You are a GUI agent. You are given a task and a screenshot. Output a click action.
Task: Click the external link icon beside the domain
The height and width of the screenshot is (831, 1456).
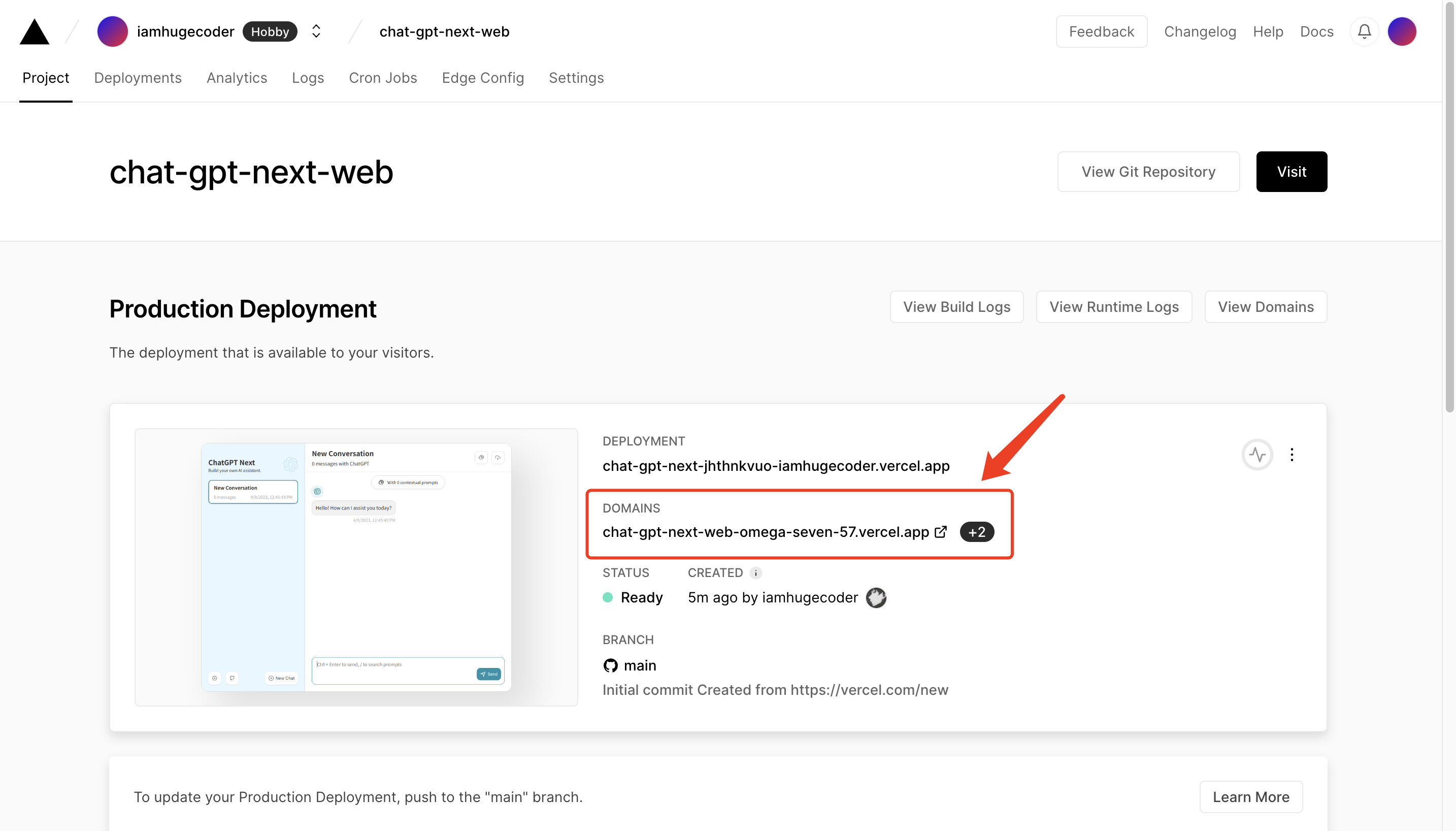940,532
